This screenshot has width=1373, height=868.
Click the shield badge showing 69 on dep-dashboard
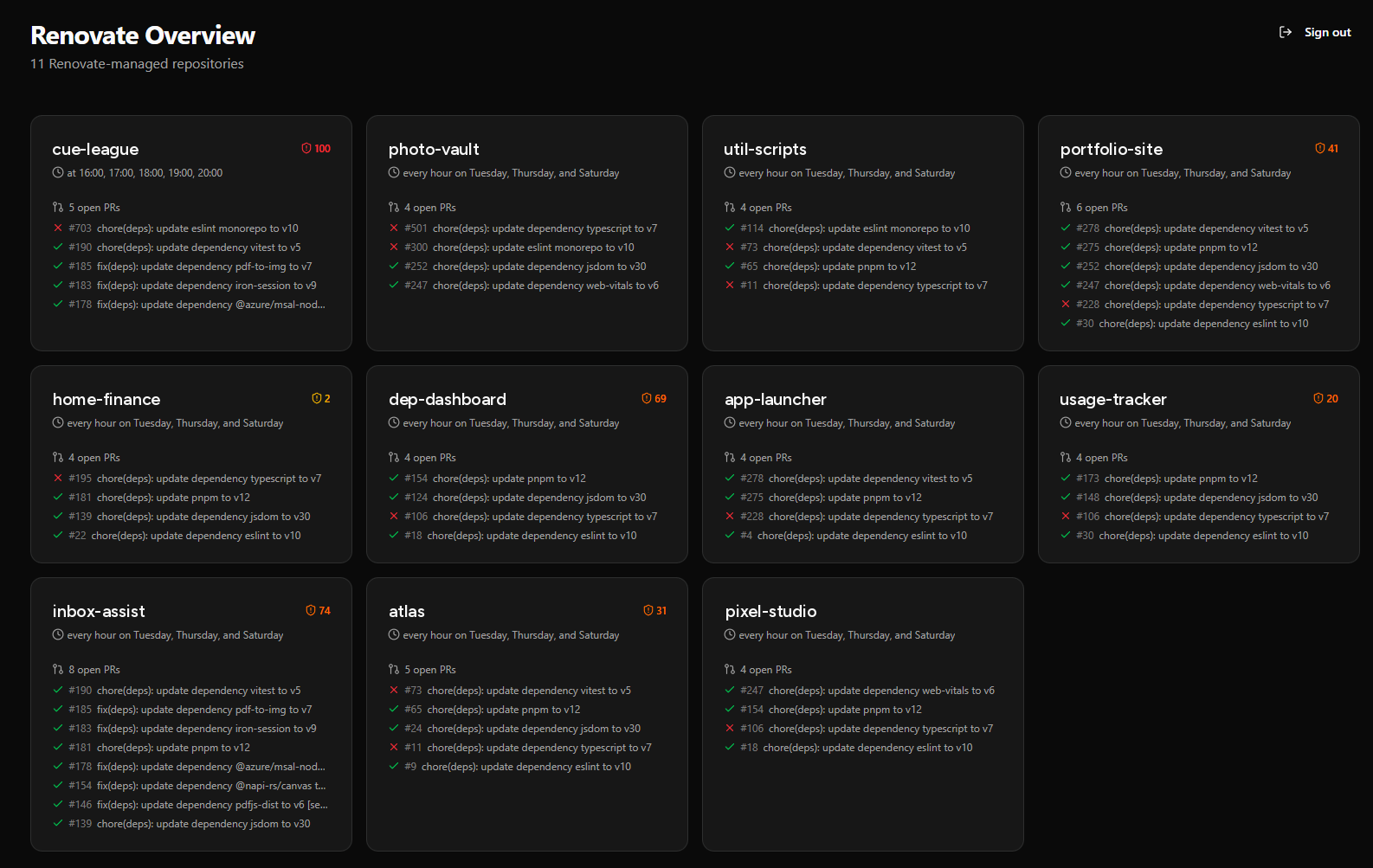(x=654, y=399)
